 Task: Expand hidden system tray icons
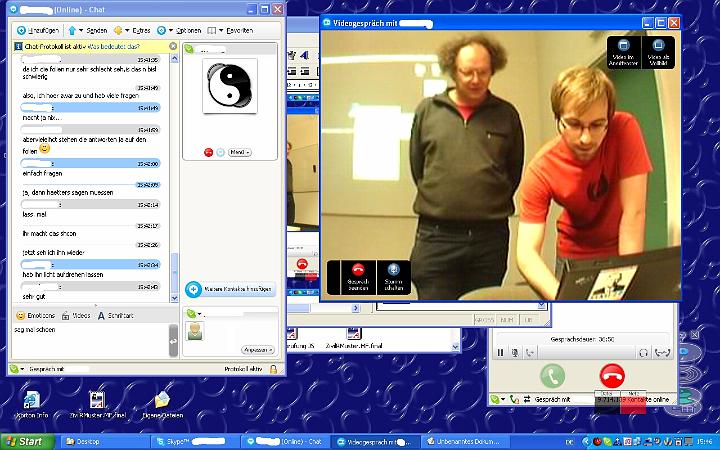coord(585,442)
